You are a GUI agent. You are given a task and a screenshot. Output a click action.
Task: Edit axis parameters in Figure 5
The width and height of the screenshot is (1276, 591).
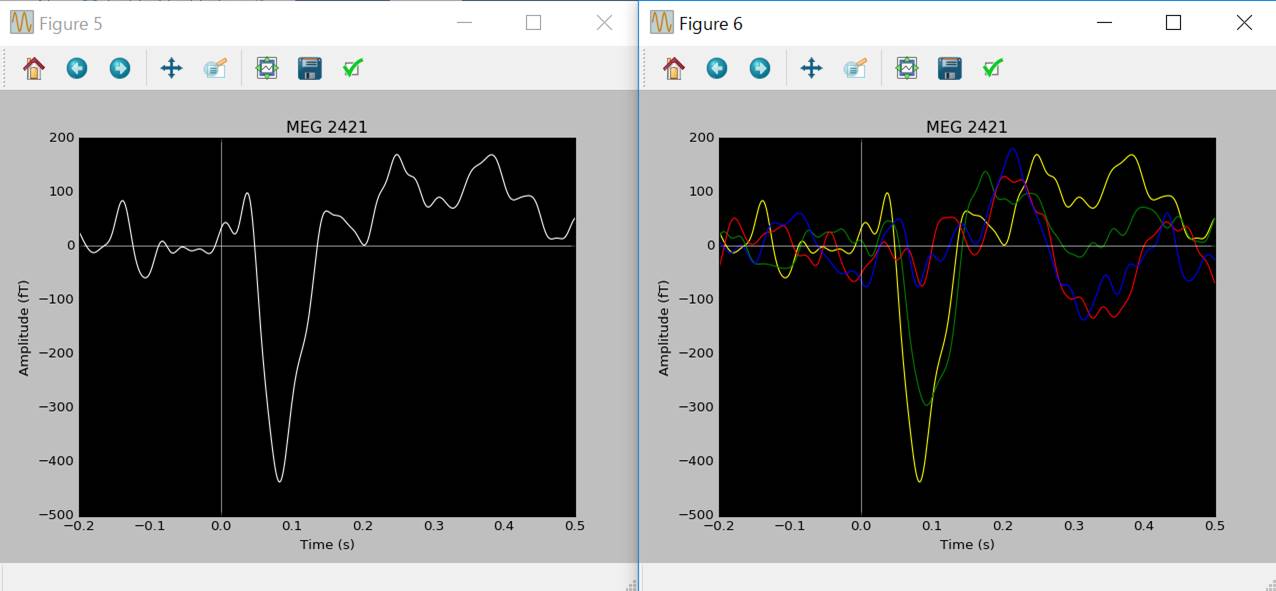click(353, 68)
